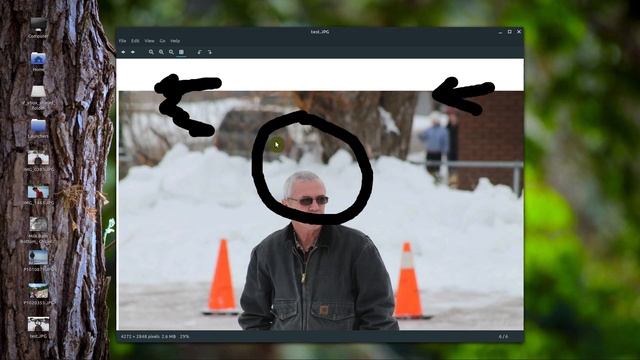
Task: Click the image dimensions in the status bar
Action: (x=141, y=337)
